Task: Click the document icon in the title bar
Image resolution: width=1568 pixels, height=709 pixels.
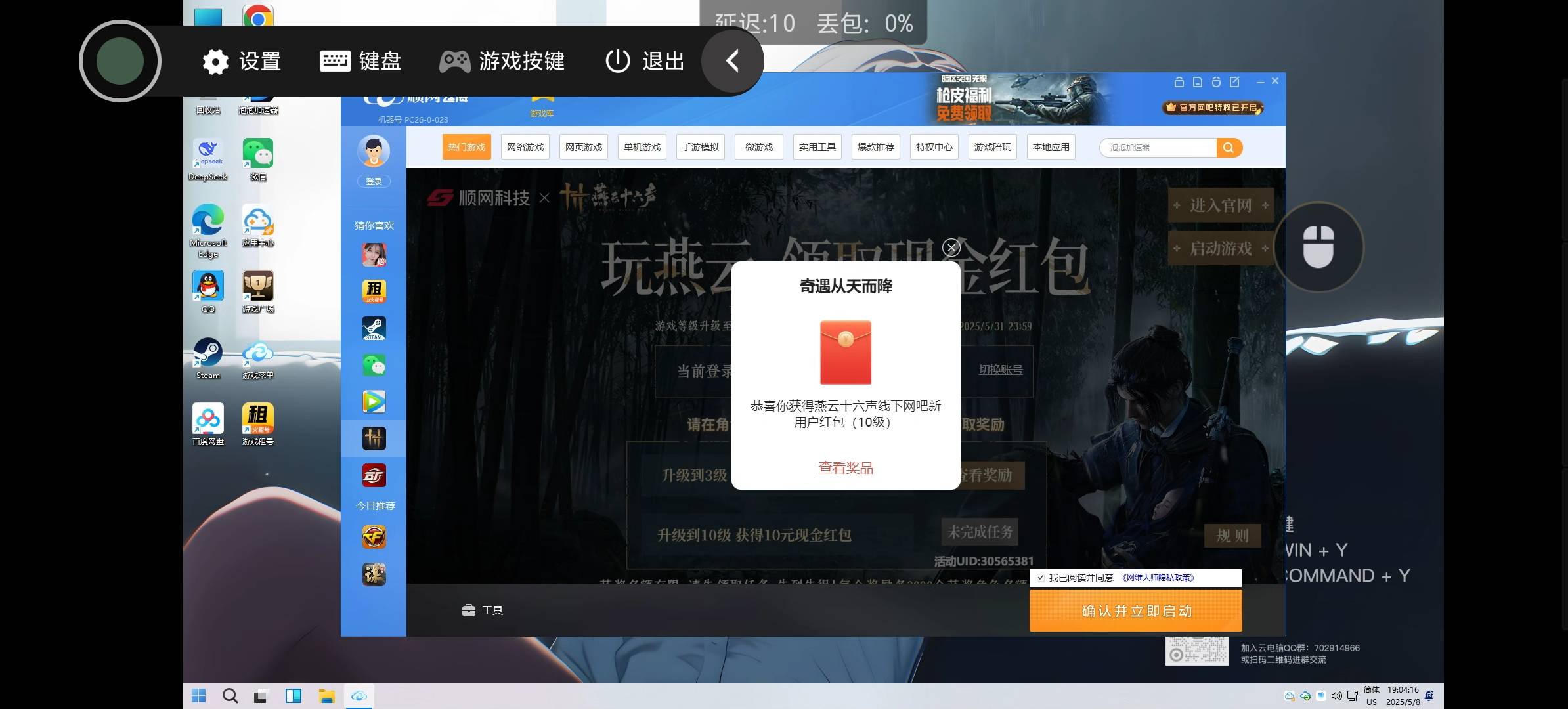Action: pyautogui.click(x=1197, y=82)
